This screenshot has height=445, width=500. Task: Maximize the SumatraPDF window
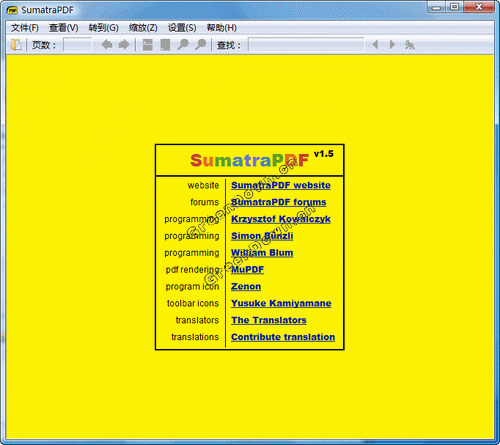pos(455,7)
